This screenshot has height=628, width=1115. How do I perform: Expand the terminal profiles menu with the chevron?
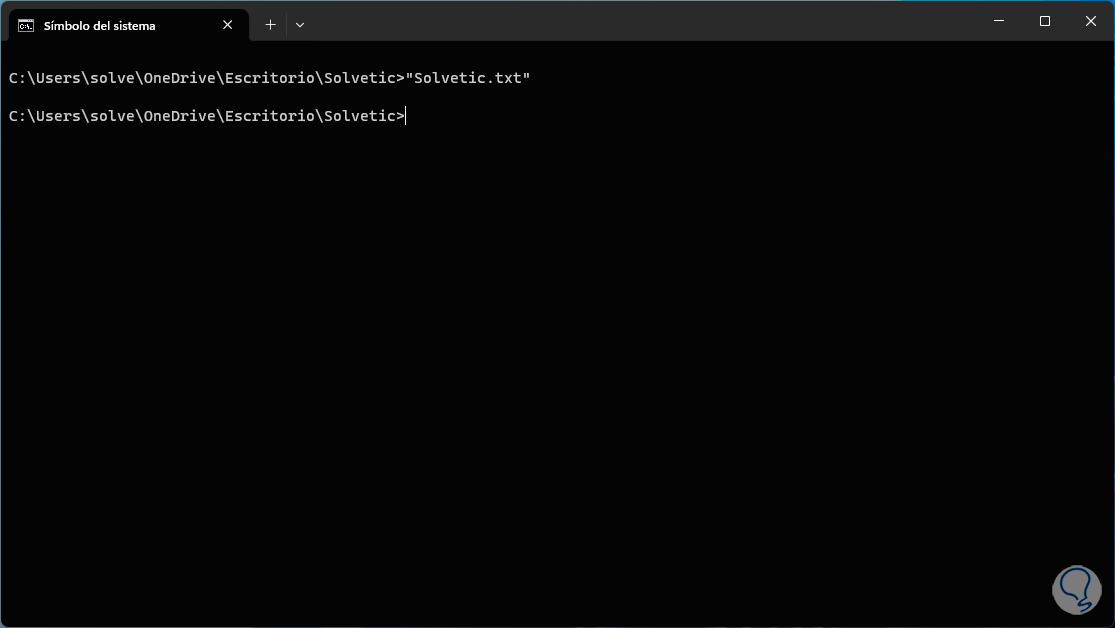pos(299,24)
